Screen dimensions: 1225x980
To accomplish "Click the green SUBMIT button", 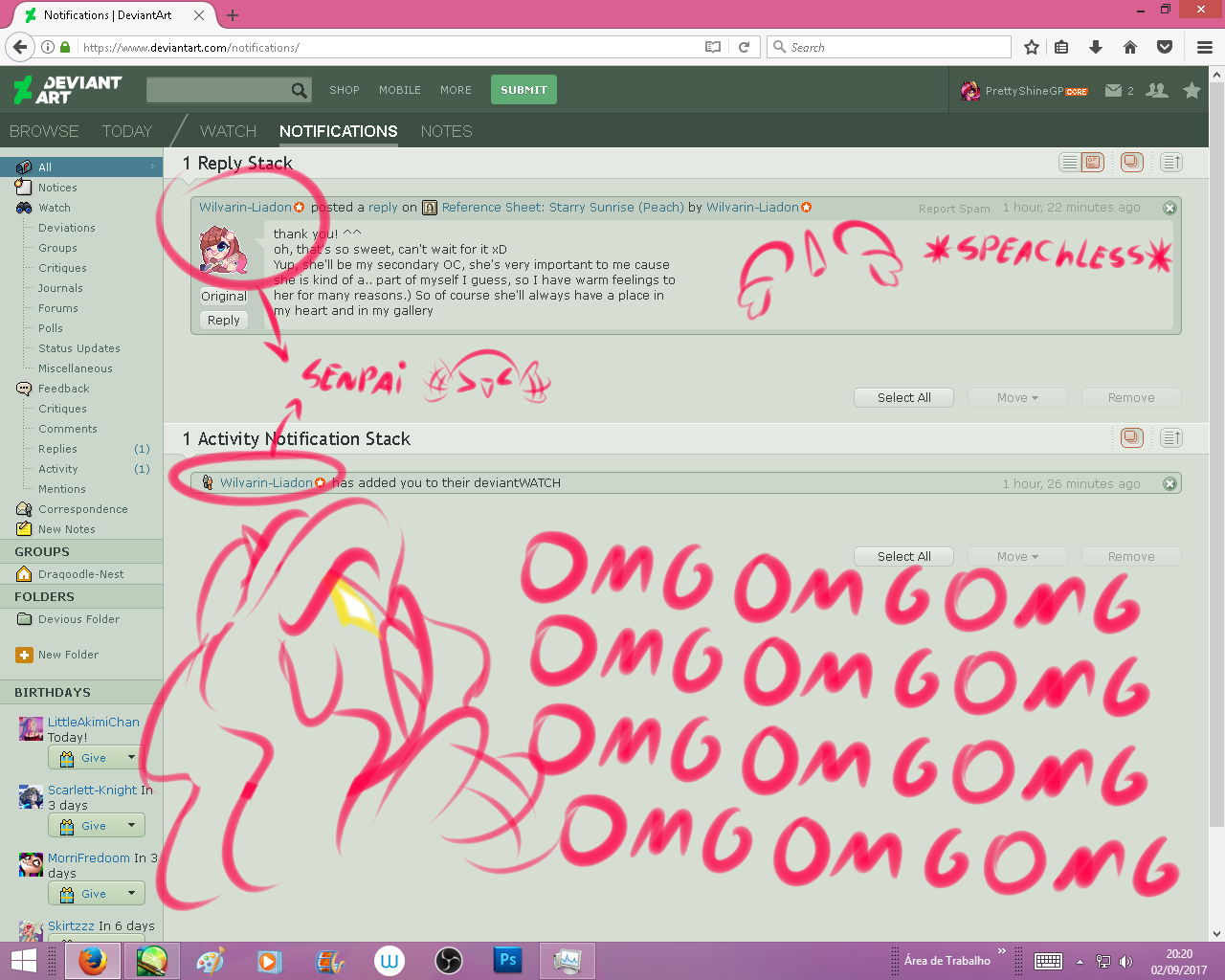I will [523, 90].
